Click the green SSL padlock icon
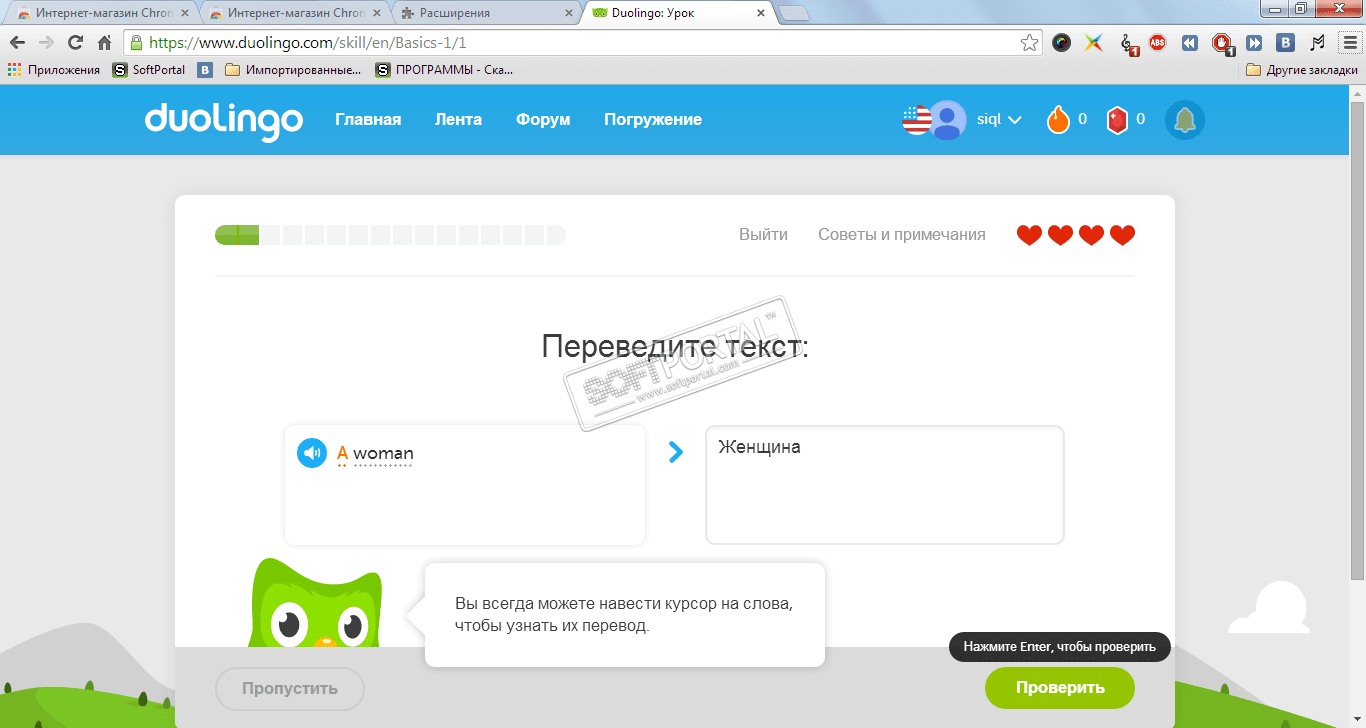Image resolution: width=1366 pixels, height=728 pixels. coord(137,43)
